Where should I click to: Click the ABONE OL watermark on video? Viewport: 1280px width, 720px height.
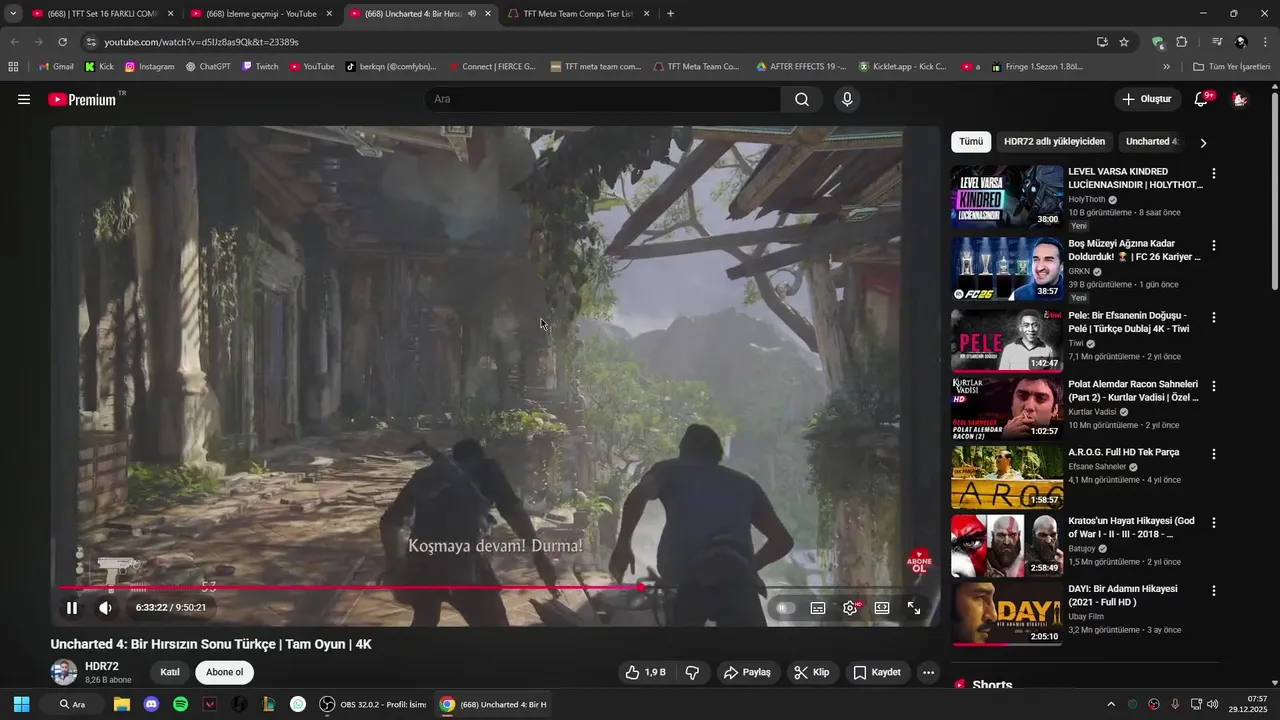pos(919,561)
